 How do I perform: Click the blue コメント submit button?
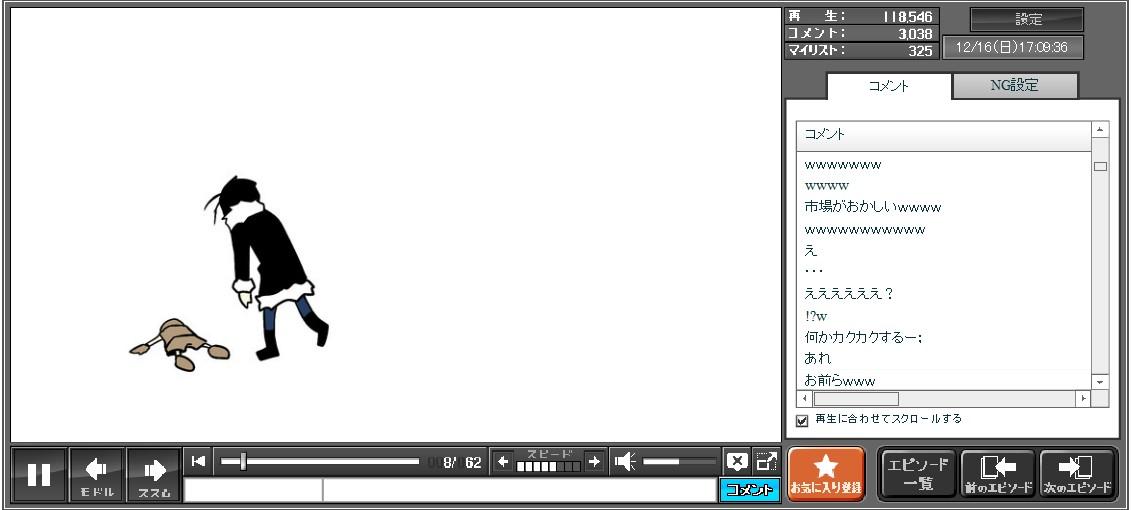(x=749, y=489)
